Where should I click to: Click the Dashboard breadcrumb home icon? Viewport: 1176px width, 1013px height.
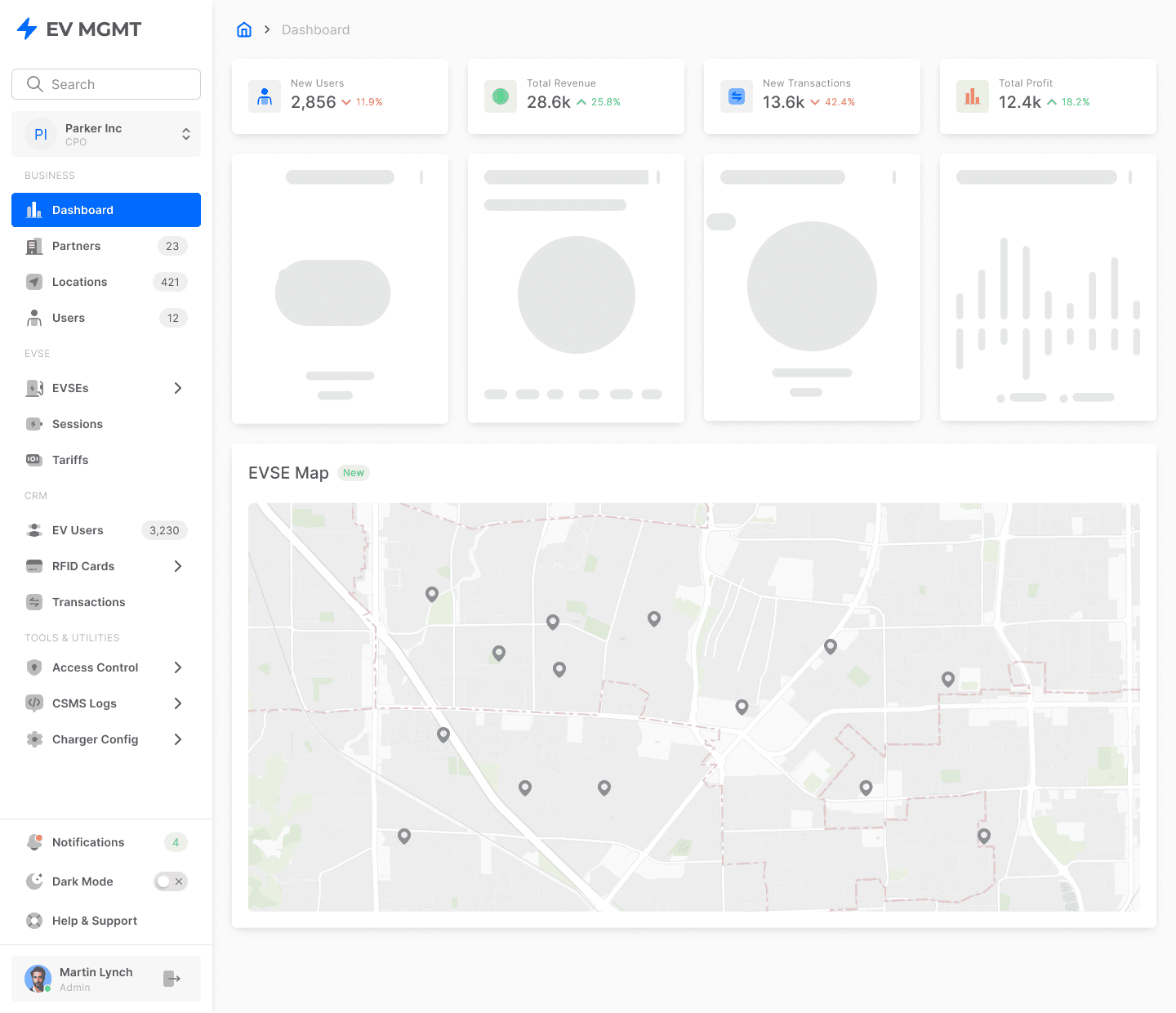pyautogui.click(x=243, y=29)
